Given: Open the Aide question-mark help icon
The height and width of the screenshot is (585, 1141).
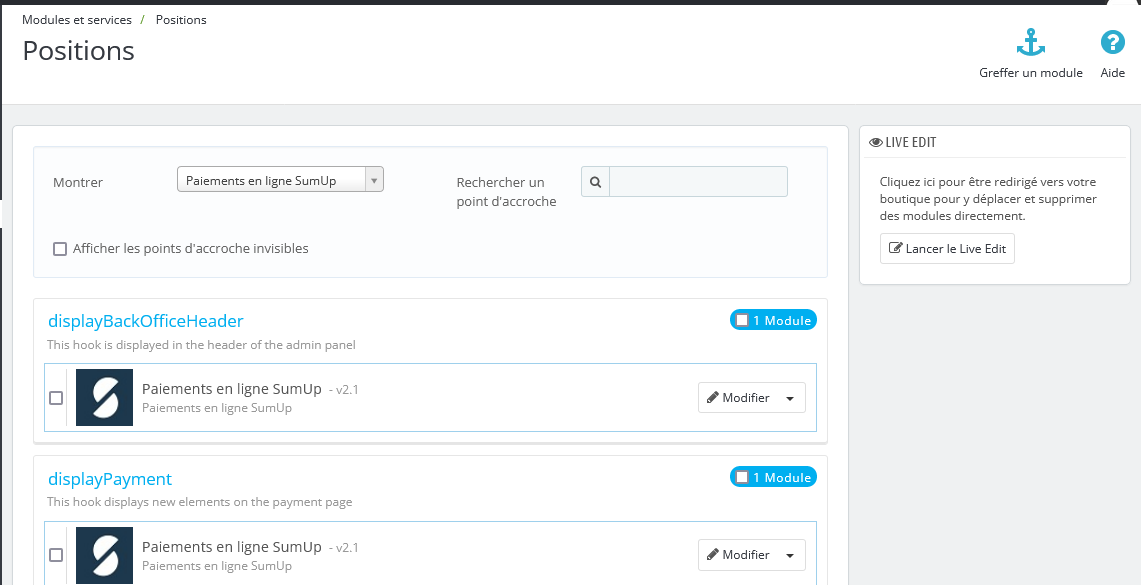Looking at the screenshot, I should (1113, 42).
